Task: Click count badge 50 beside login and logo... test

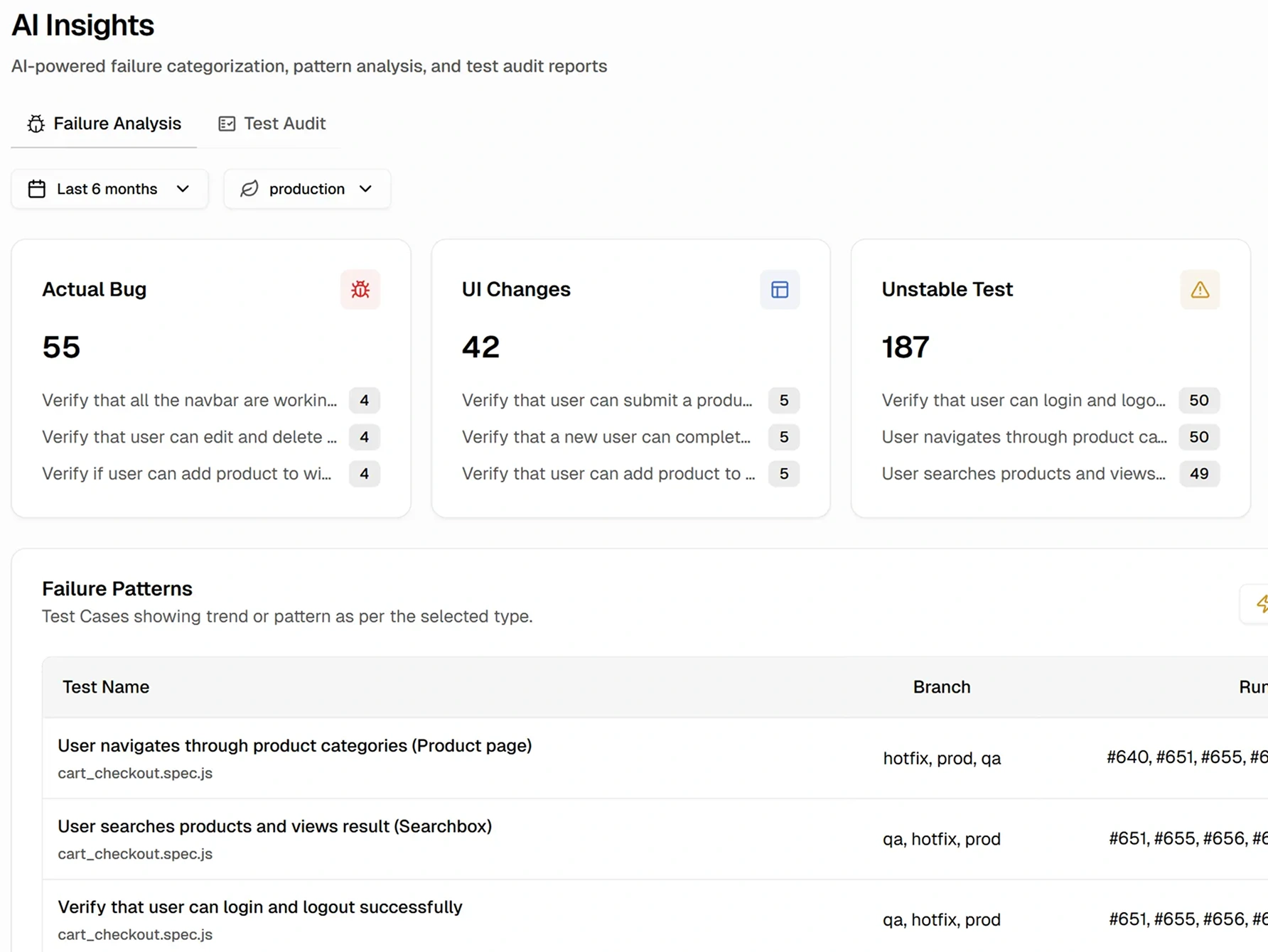Action: (1199, 400)
